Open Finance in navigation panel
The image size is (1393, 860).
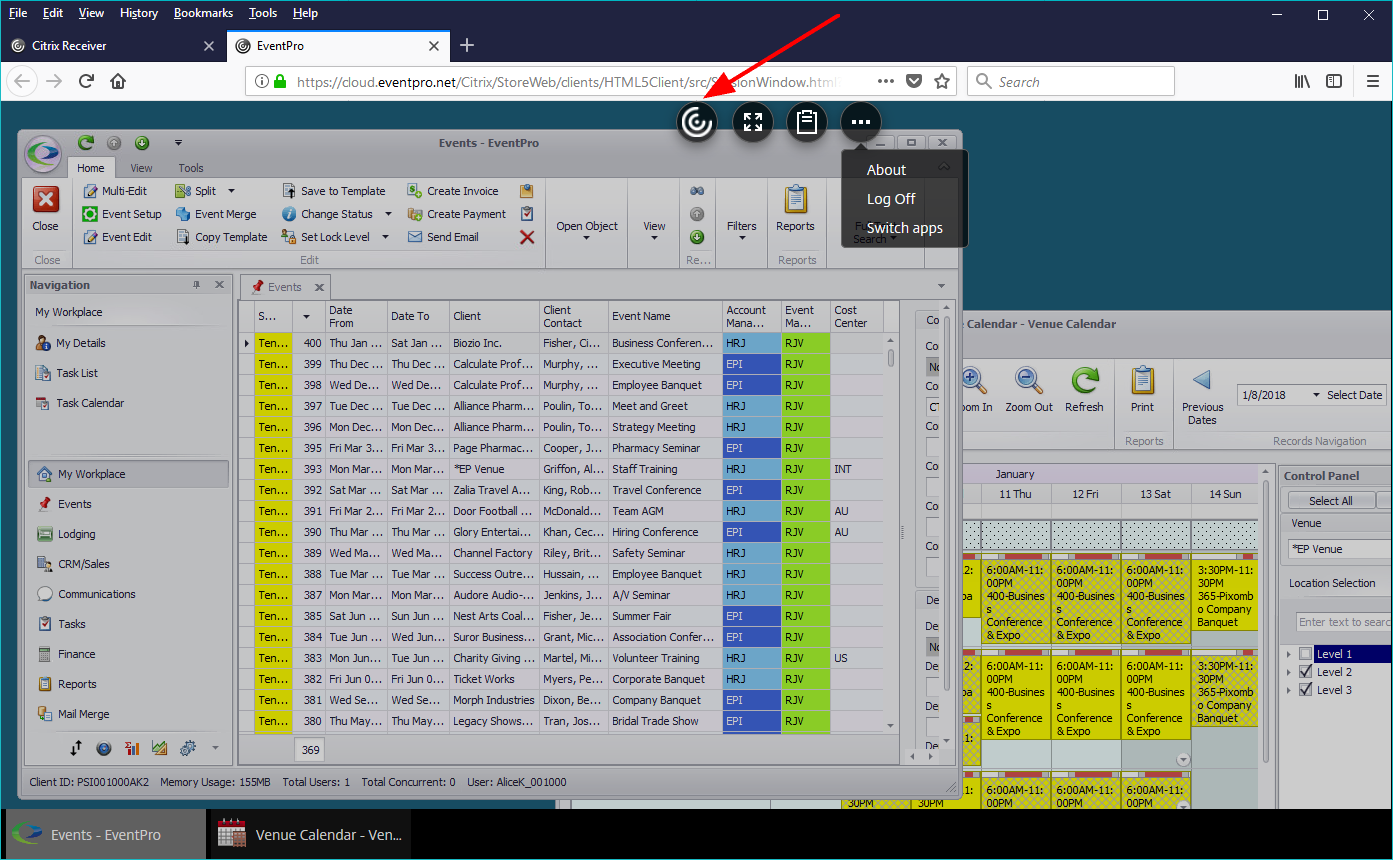pyautogui.click(x=77, y=654)
